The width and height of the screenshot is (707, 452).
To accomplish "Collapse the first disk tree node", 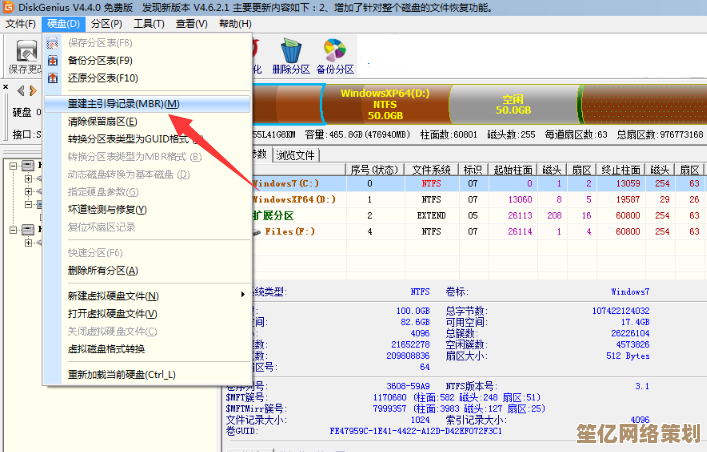I will 9,168.
